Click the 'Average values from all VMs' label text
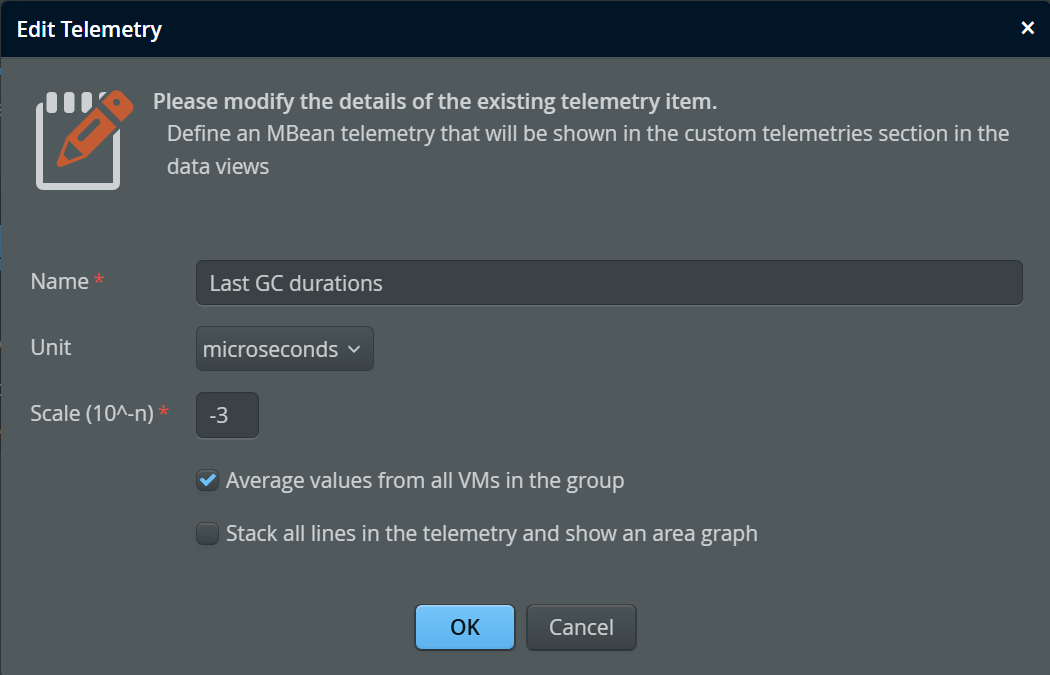The width and height of the screenshot is (1050, 675). tap(425, 481)
